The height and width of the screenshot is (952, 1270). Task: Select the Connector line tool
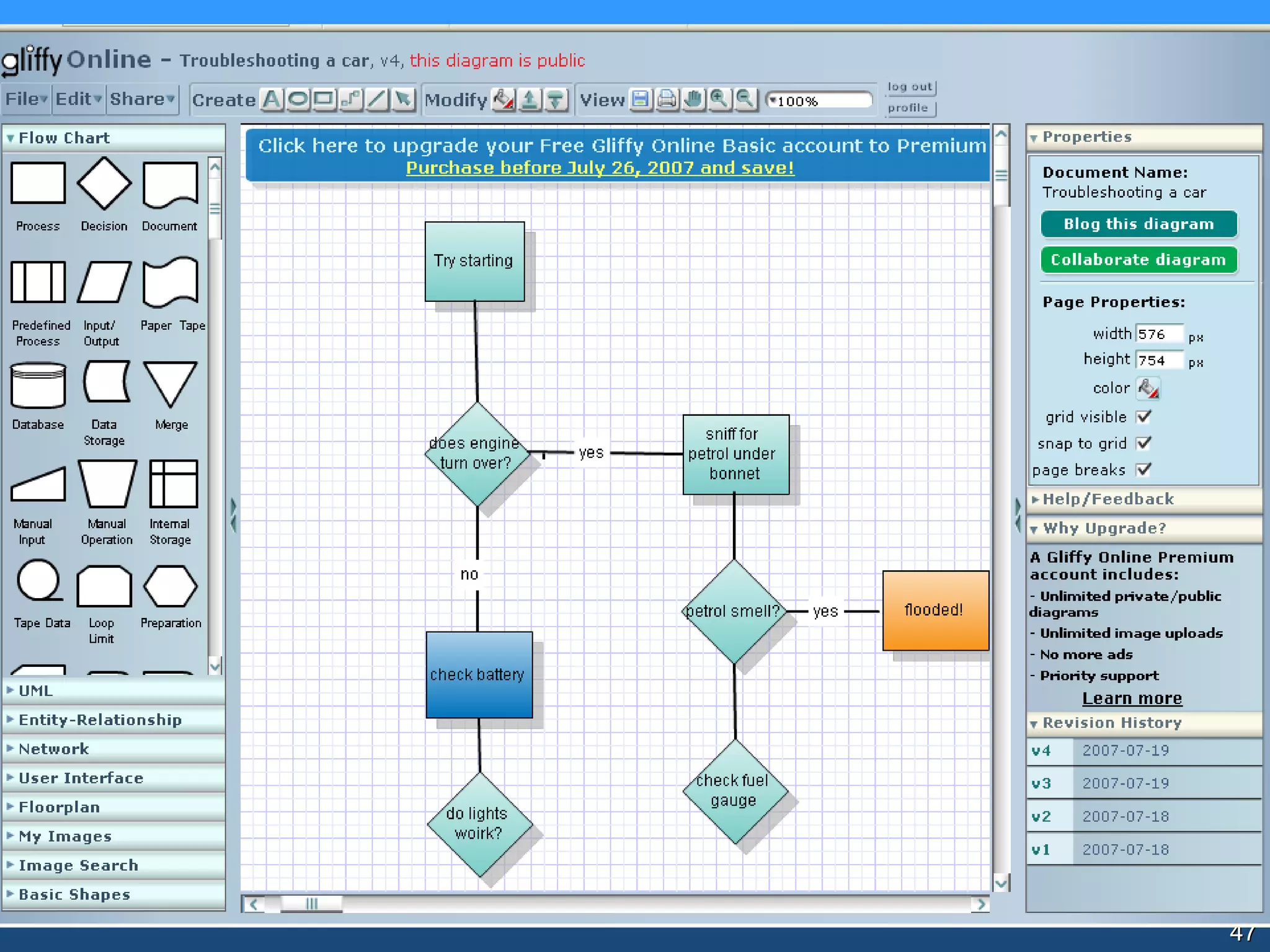(x=351, y=100)
